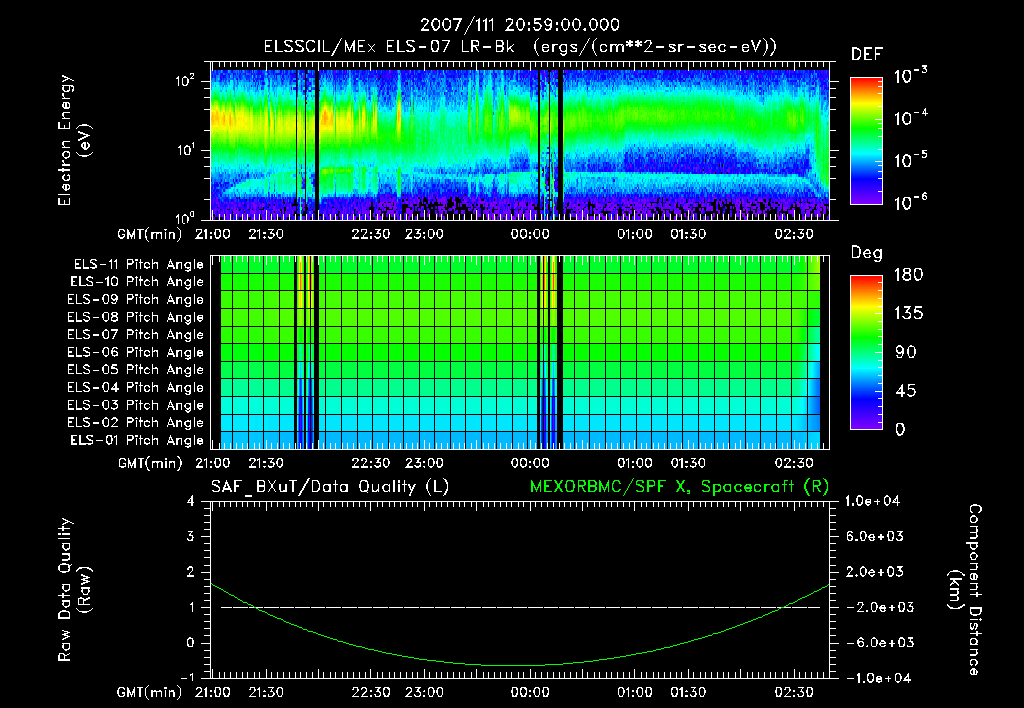Click the 4 tick on data quality axis
1024x708 pixels.
tap(191, 501)
